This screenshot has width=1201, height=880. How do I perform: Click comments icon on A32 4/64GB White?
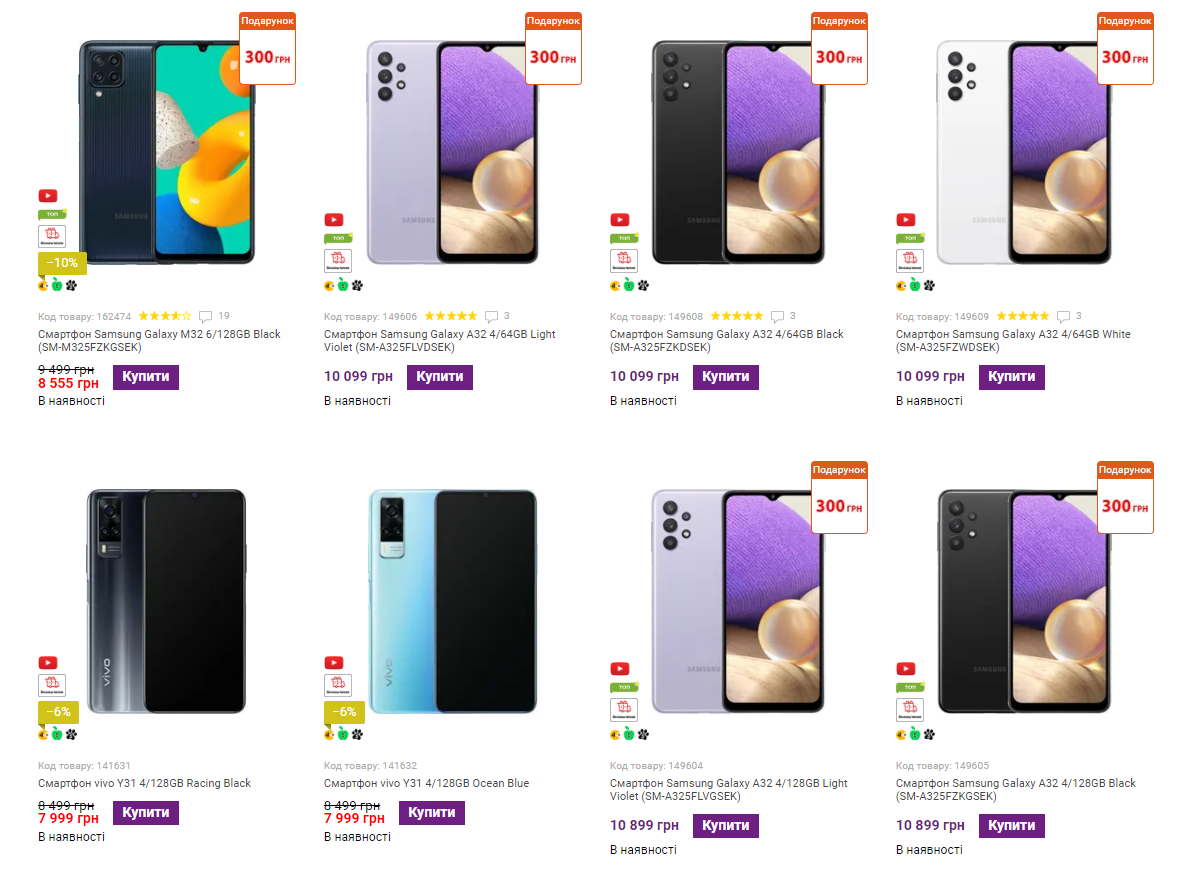pyautogui.click(x=1063, y=316)
